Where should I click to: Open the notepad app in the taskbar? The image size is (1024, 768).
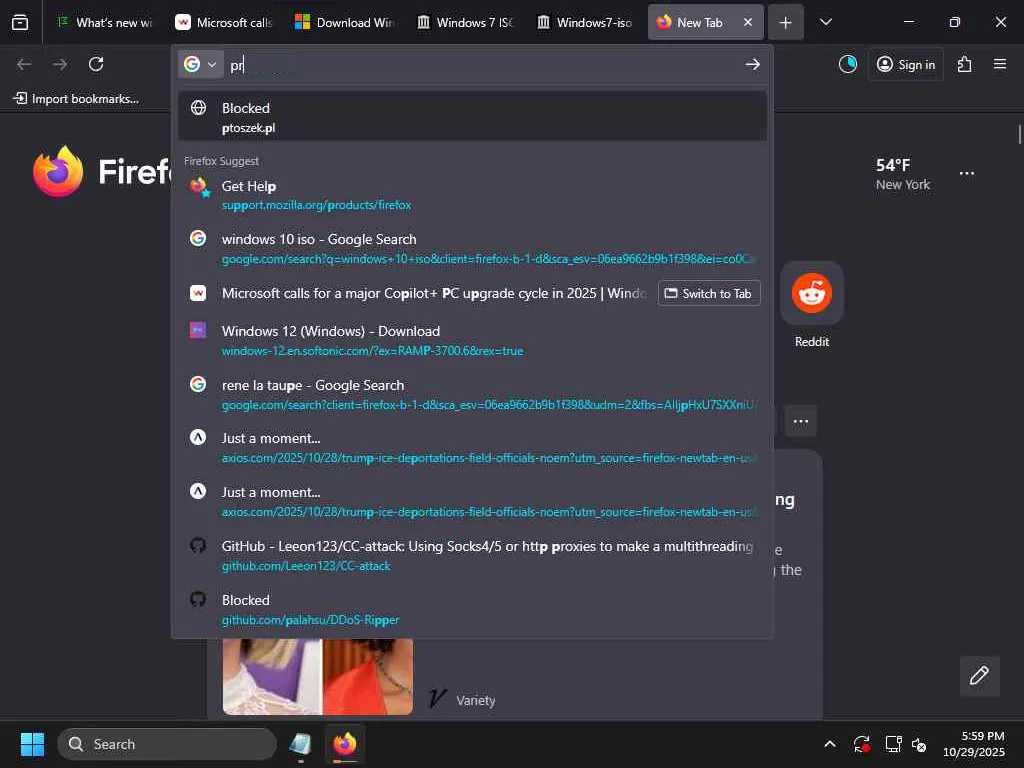coord(300,744)
